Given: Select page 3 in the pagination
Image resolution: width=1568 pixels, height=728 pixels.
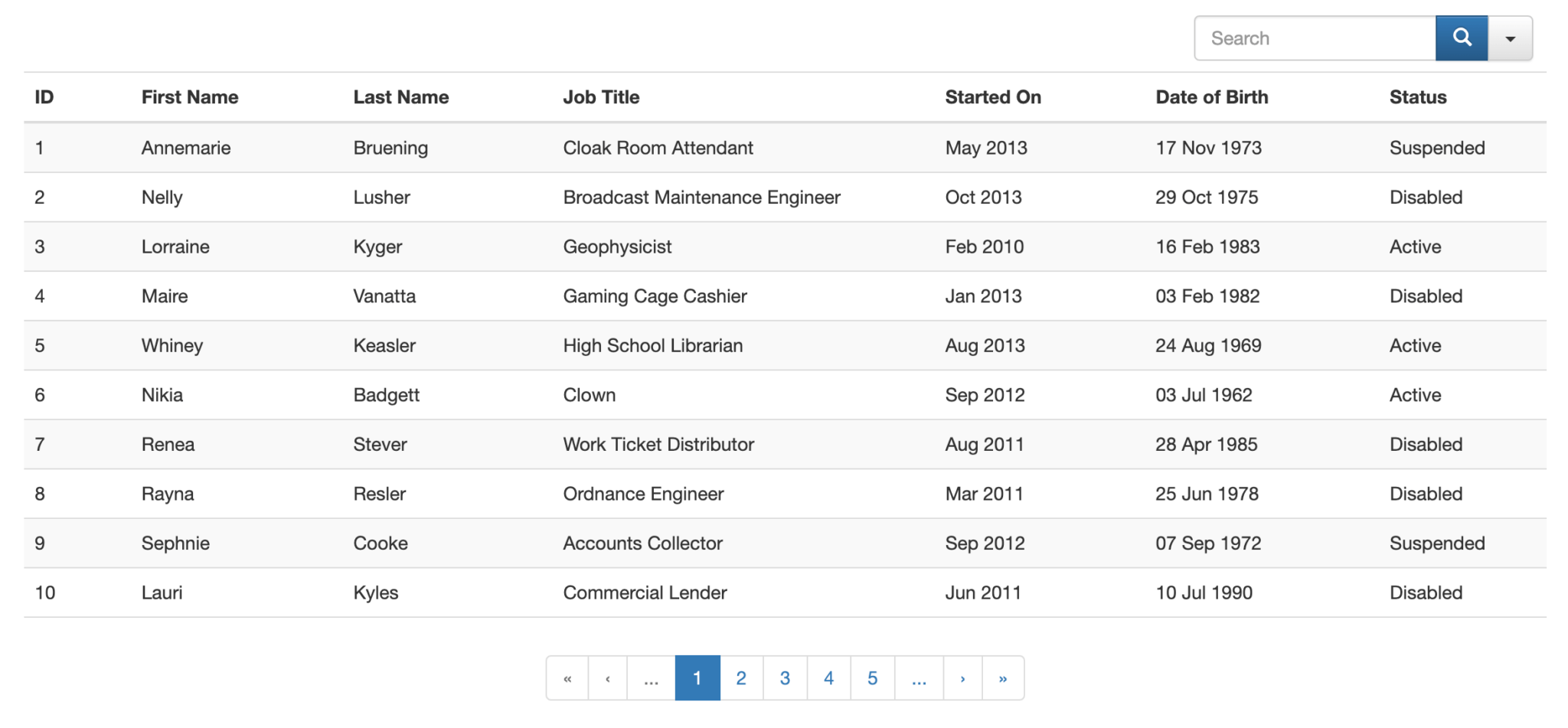Looking at the screenshot, I should click(x=785, y=677).
